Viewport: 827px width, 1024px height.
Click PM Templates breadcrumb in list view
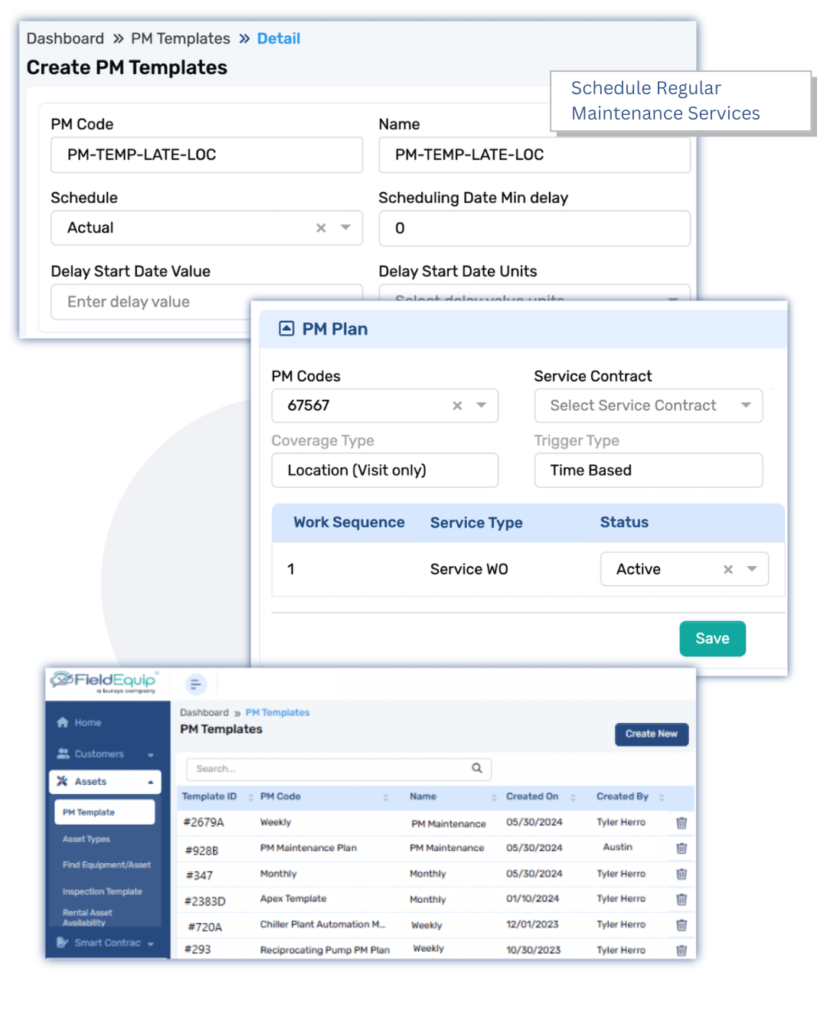278,712
